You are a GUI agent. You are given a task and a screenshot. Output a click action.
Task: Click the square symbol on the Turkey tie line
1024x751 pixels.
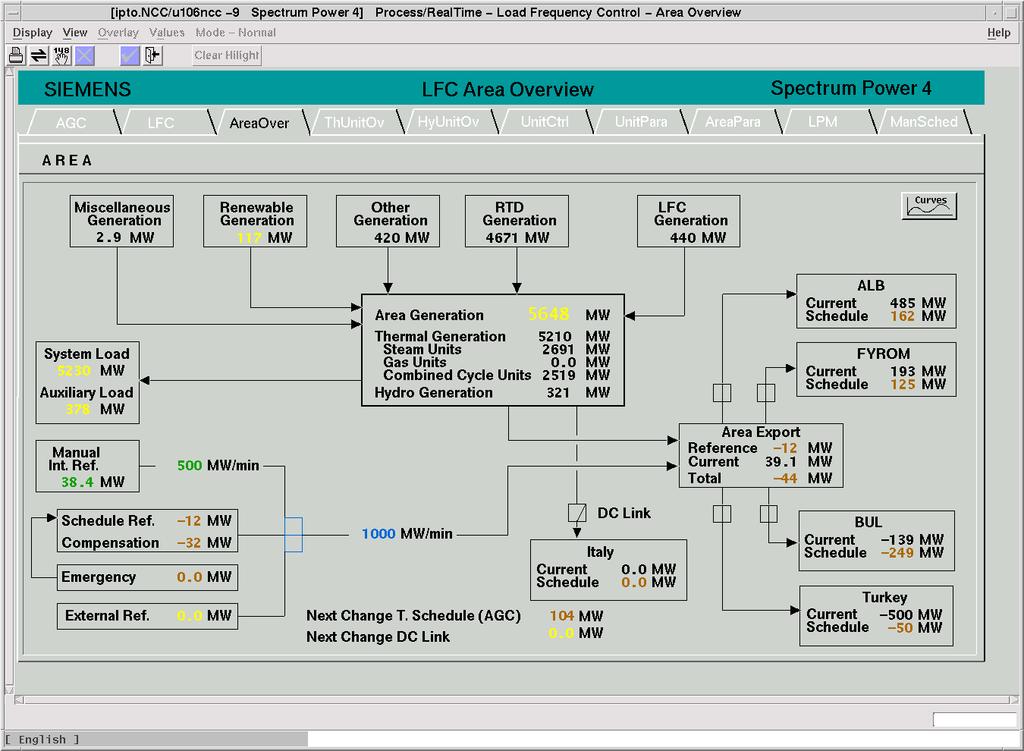[722, 514]
